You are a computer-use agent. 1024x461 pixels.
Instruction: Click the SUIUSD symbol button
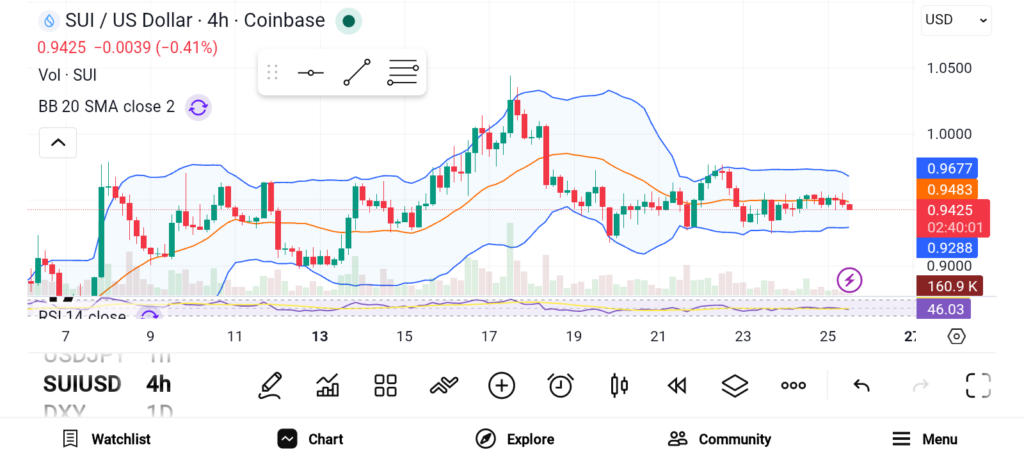click(x=82, y=384)
